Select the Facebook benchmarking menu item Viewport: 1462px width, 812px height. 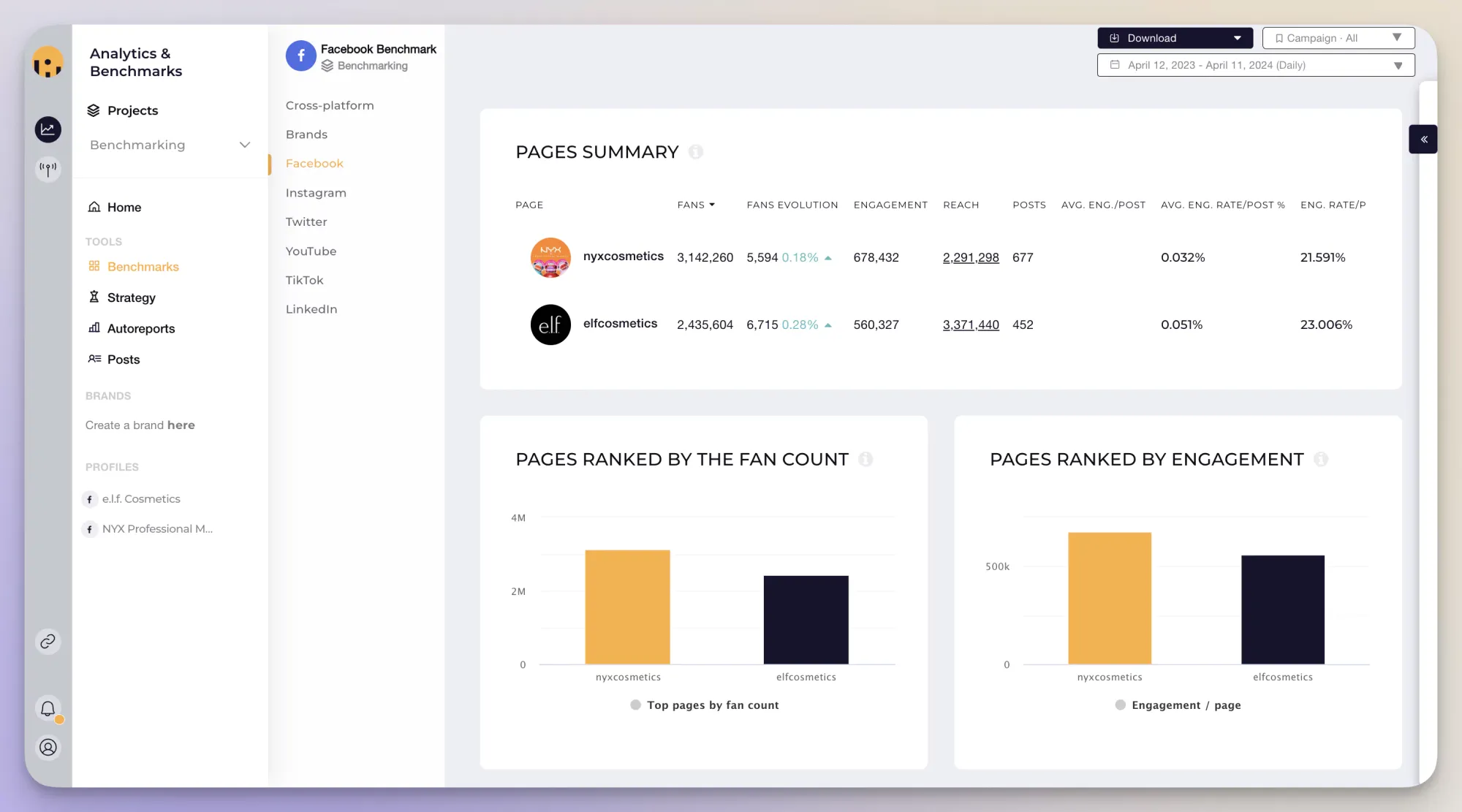click(x=314, y=163)
